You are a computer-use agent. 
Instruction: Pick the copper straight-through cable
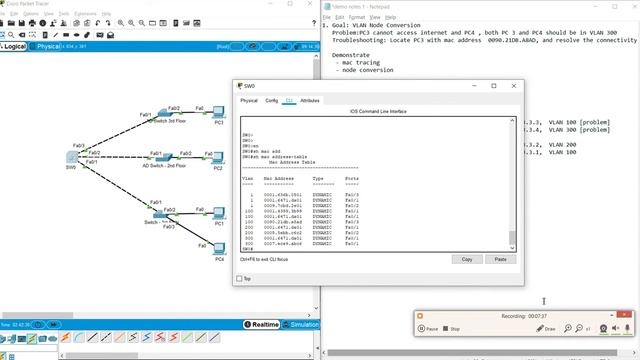92,337
